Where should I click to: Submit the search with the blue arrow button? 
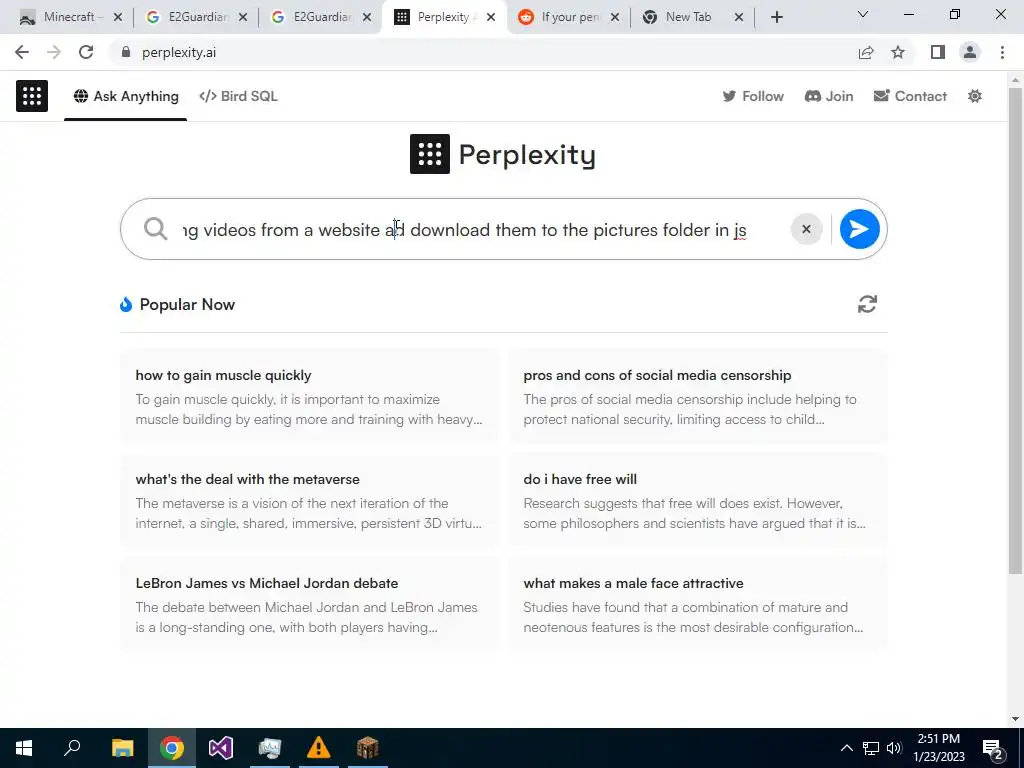coord(859,229)
